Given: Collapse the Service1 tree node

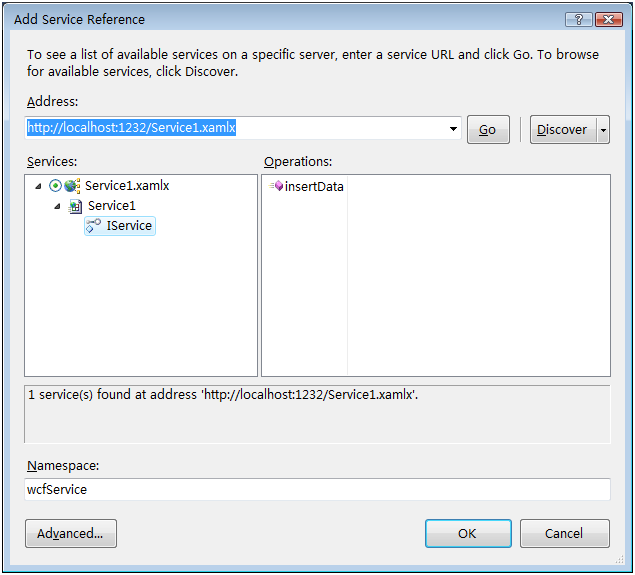Looking at the screenshot, I should pyautogui.click(x=57, y=207).
